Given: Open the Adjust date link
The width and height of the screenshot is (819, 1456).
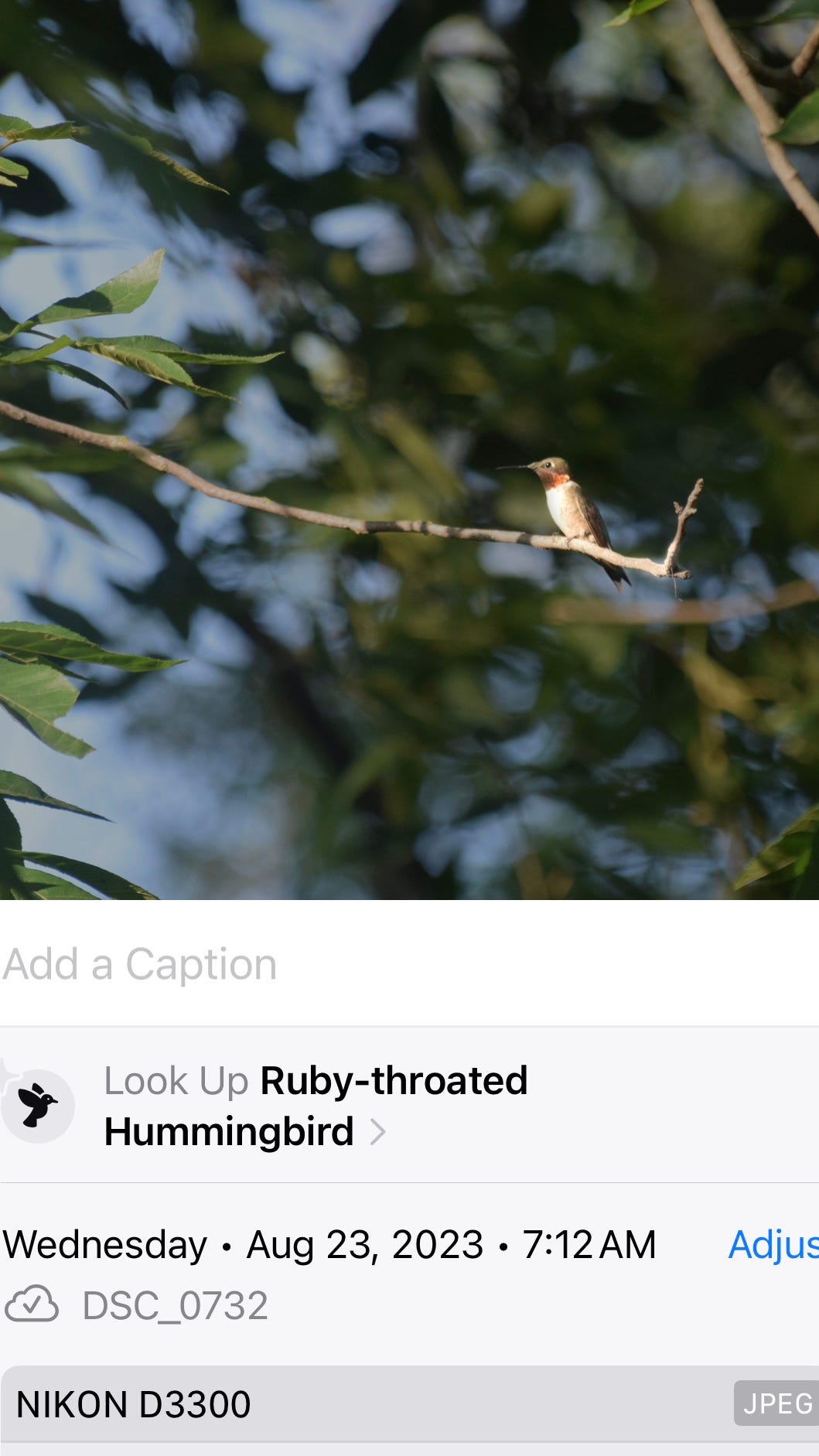Looking at the screenshot, I should click(773, 1245).
